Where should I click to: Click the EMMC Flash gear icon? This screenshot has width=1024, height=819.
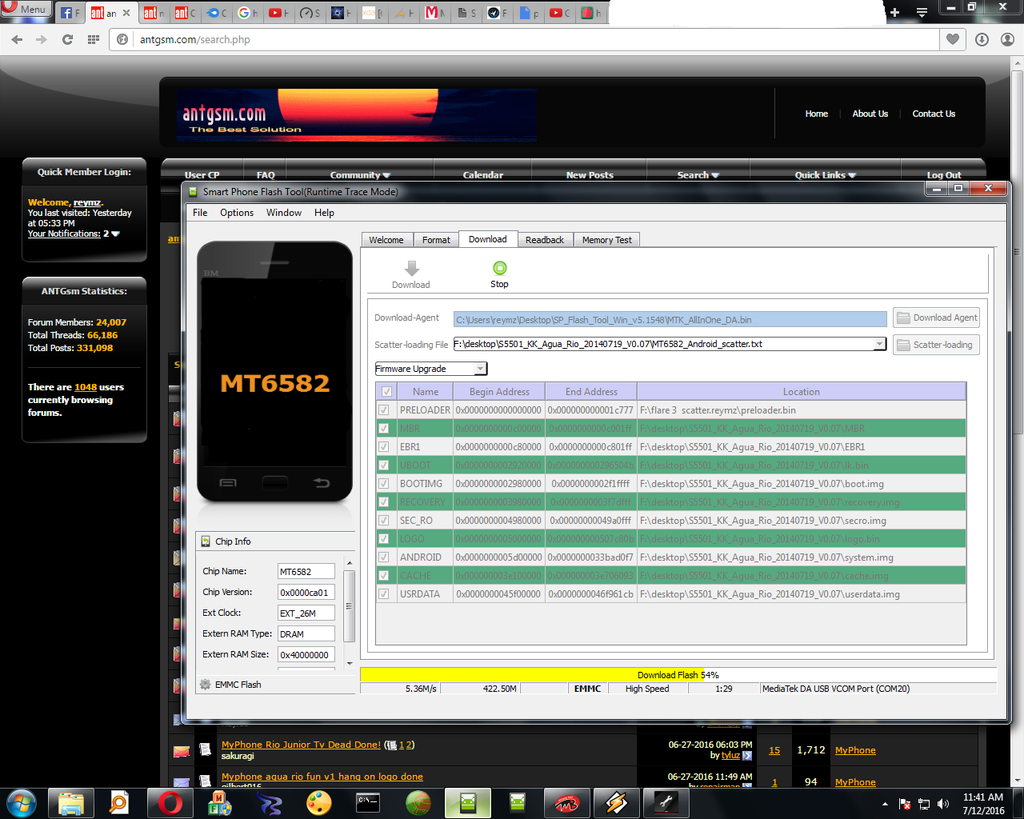pos(205,685)
